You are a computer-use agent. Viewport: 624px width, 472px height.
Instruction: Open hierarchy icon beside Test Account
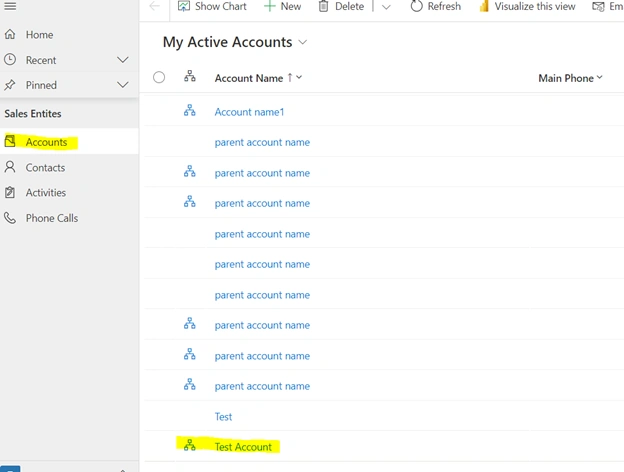click(190, 445)
